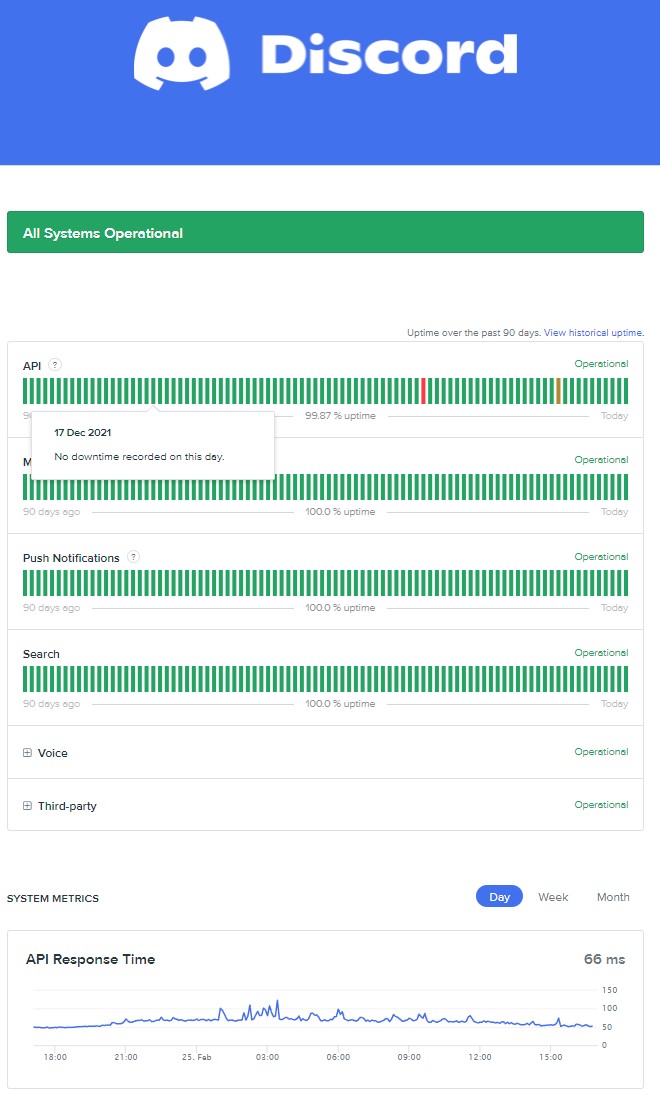
Task: Click the API response time line chart
Action: point(313,1017)
